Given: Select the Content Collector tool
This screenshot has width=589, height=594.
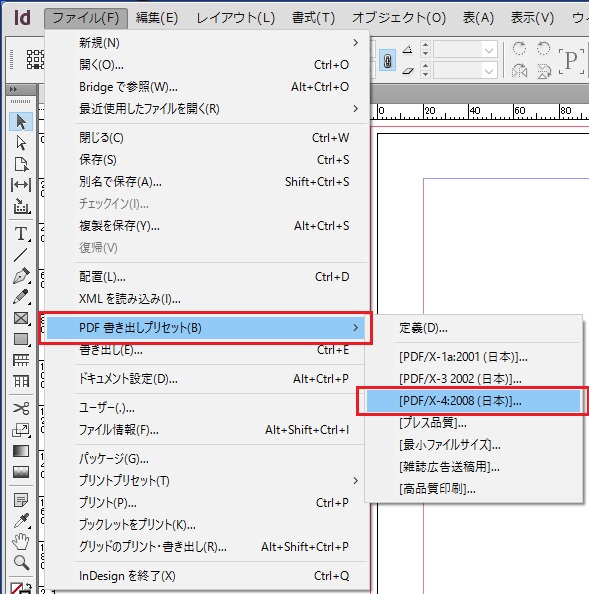Looking at the screenshot, I should point(21,206).
